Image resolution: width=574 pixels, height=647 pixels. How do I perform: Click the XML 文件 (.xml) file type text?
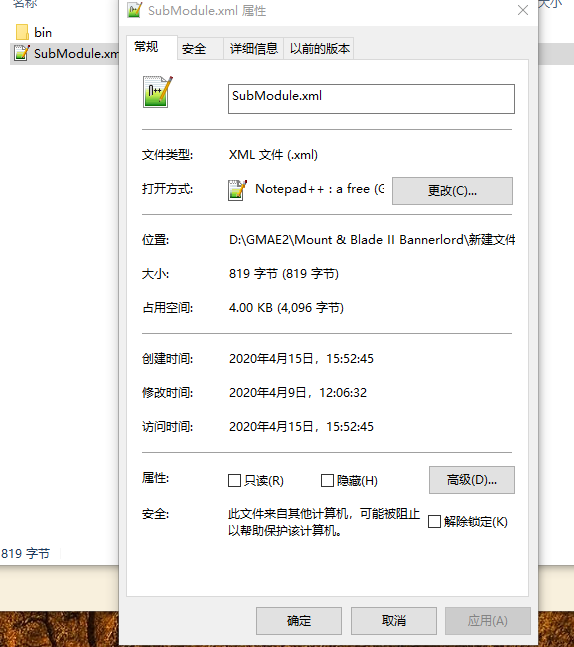click(273, 155)
